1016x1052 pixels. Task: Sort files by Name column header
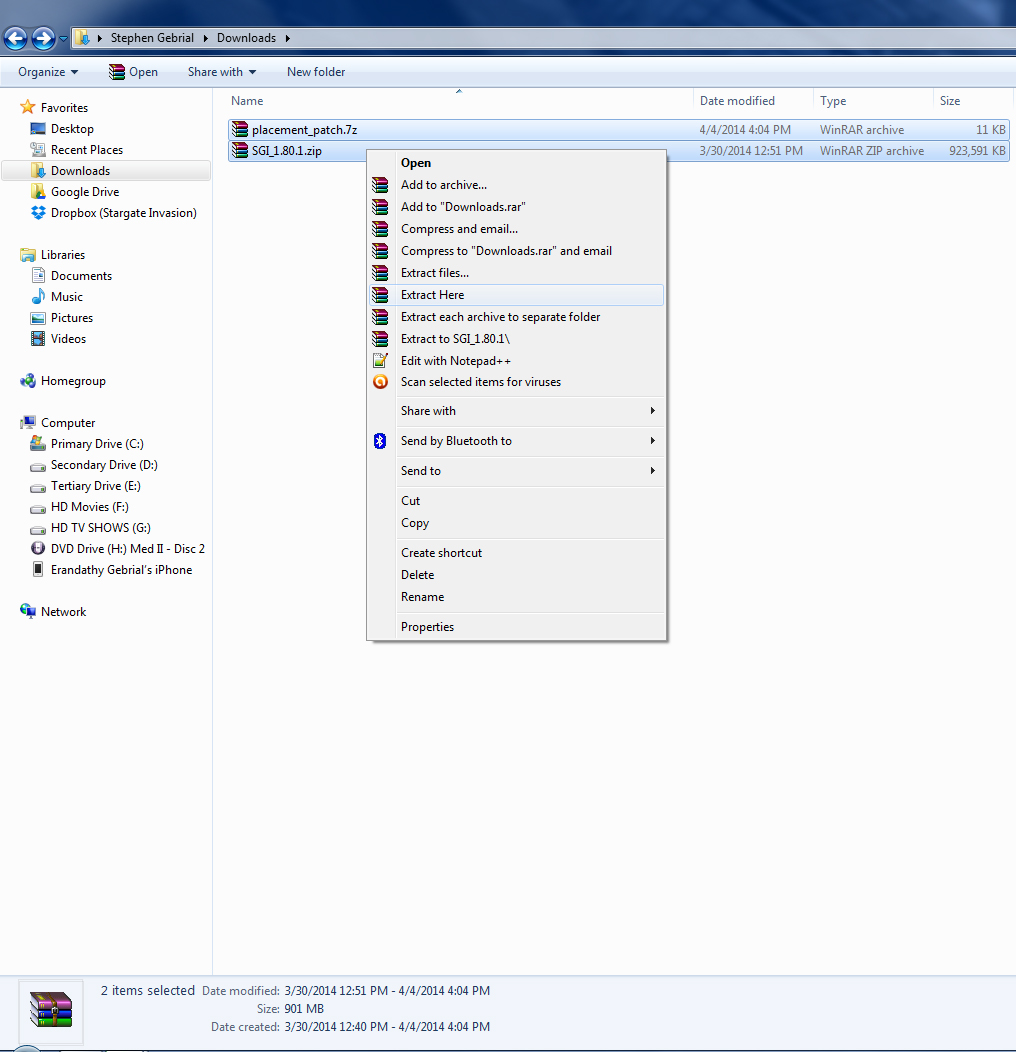click(x=247, y=101)
